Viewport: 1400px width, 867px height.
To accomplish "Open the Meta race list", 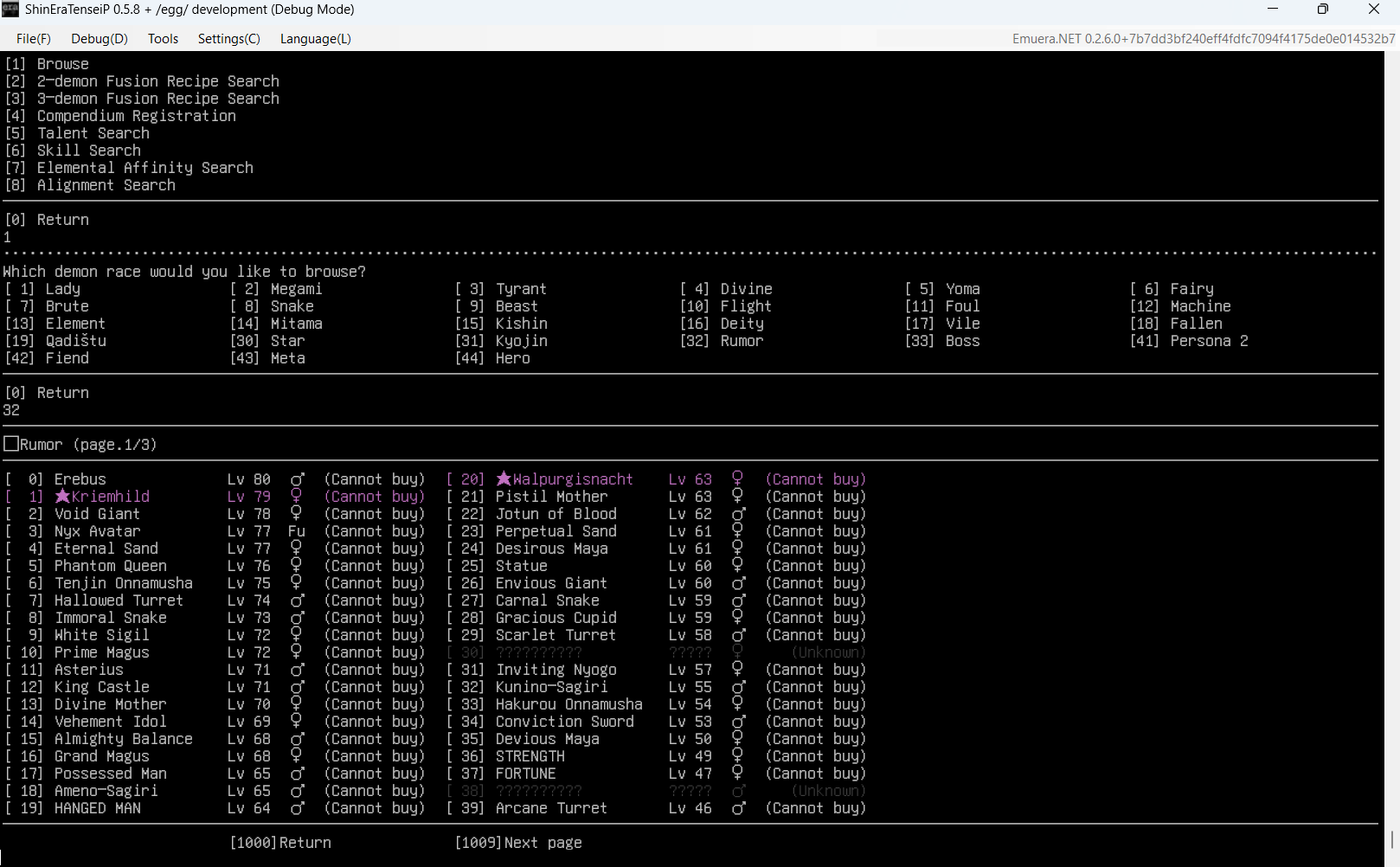I will [267, 358].
